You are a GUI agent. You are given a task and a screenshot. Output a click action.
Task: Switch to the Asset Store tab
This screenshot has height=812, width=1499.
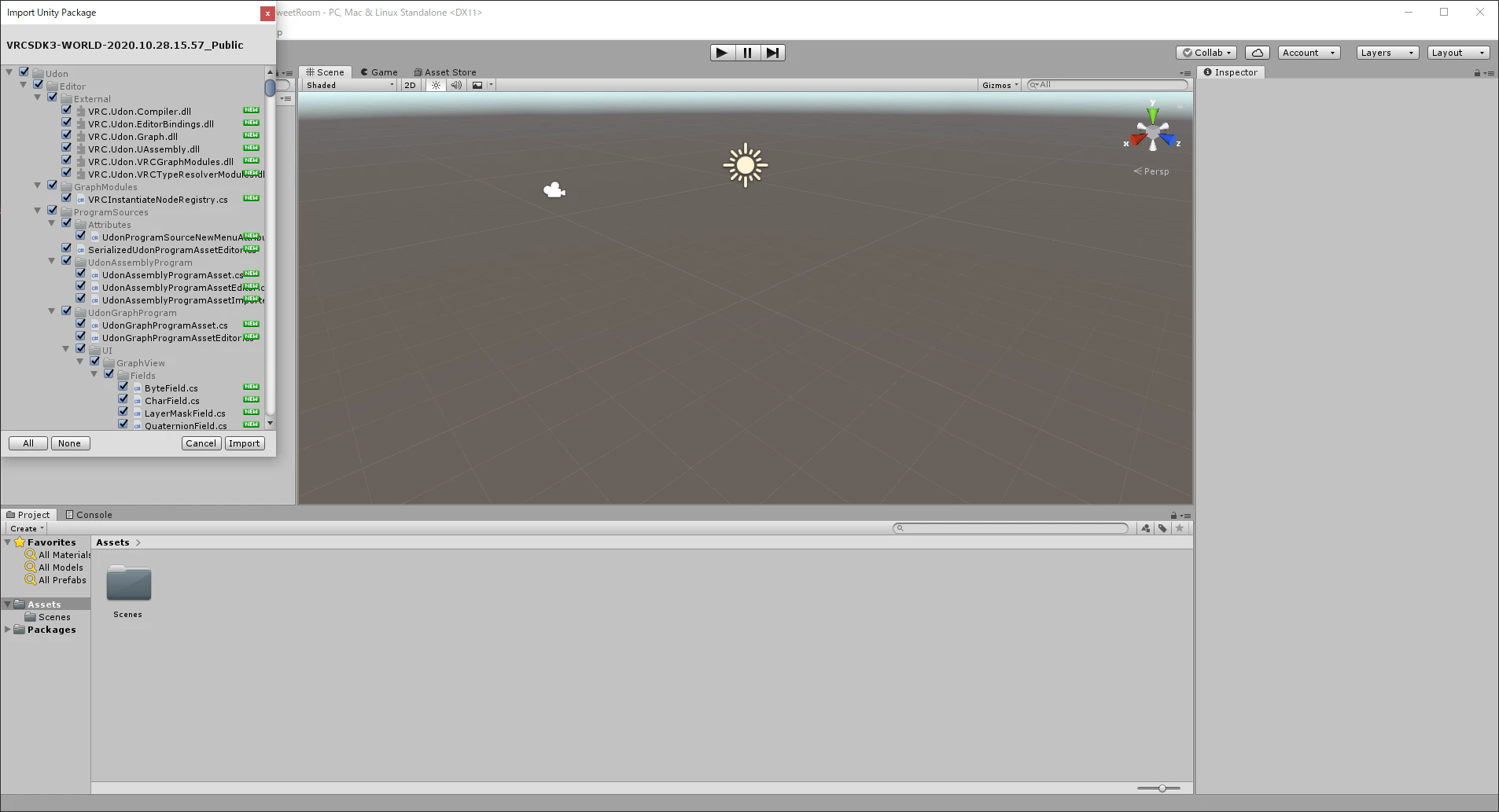coord(445,72)
